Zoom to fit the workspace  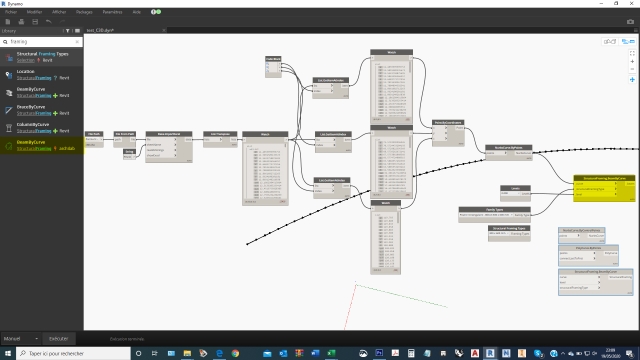point(632,53)
